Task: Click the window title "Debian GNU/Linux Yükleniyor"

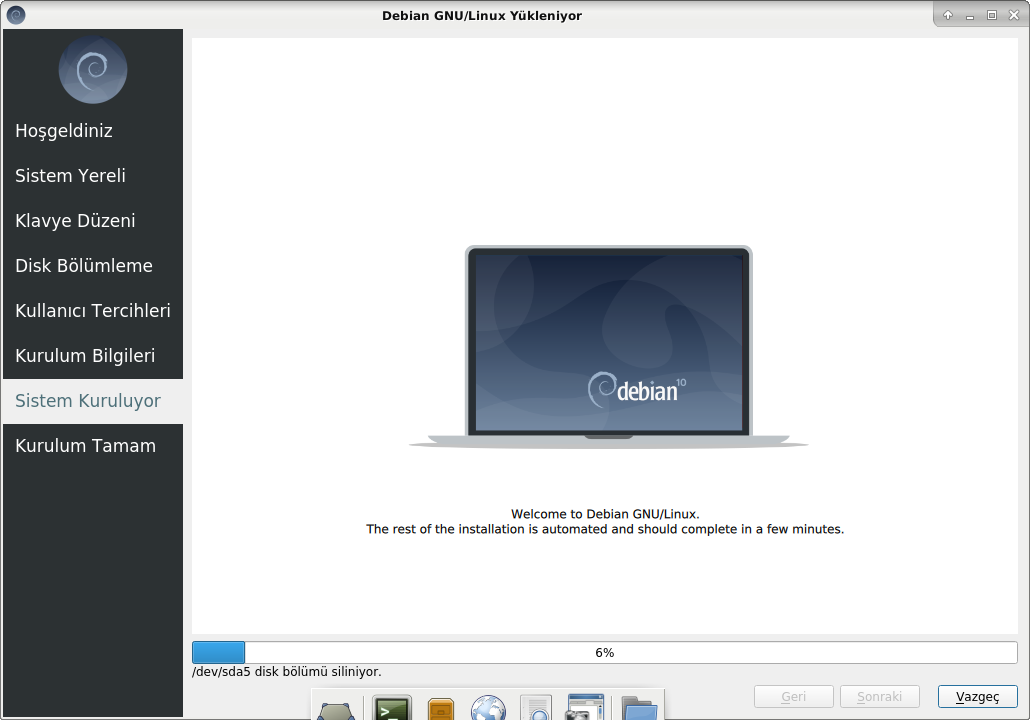Action: [482, 16]
